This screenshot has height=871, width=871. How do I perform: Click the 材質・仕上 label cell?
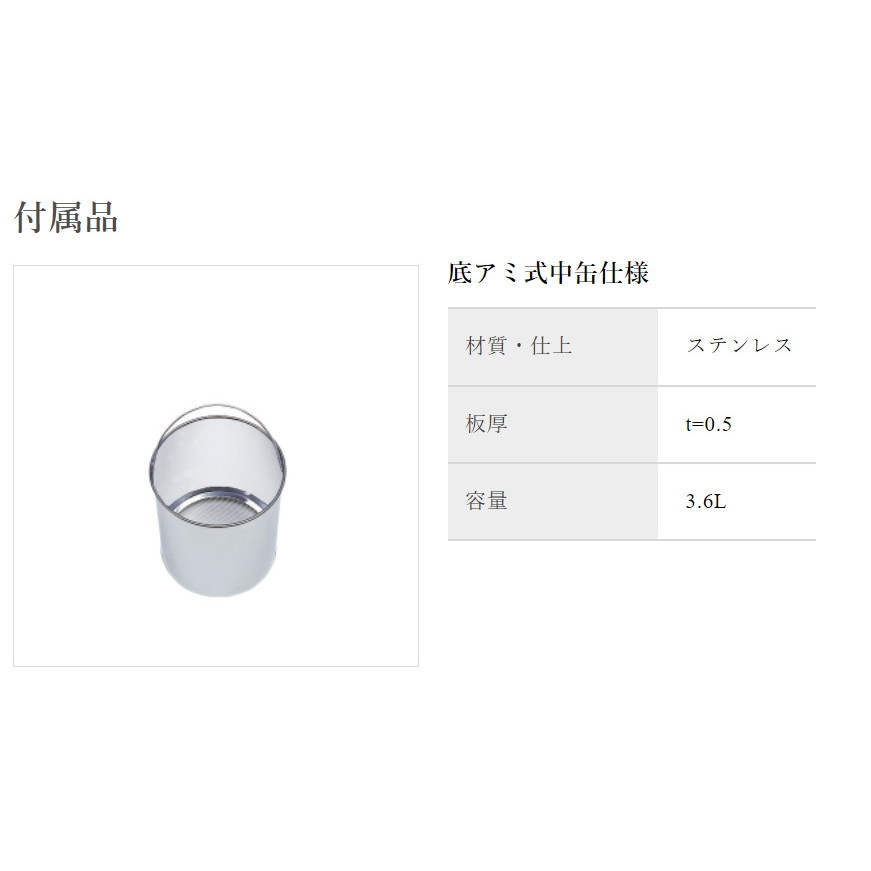(x=553, y=347)
